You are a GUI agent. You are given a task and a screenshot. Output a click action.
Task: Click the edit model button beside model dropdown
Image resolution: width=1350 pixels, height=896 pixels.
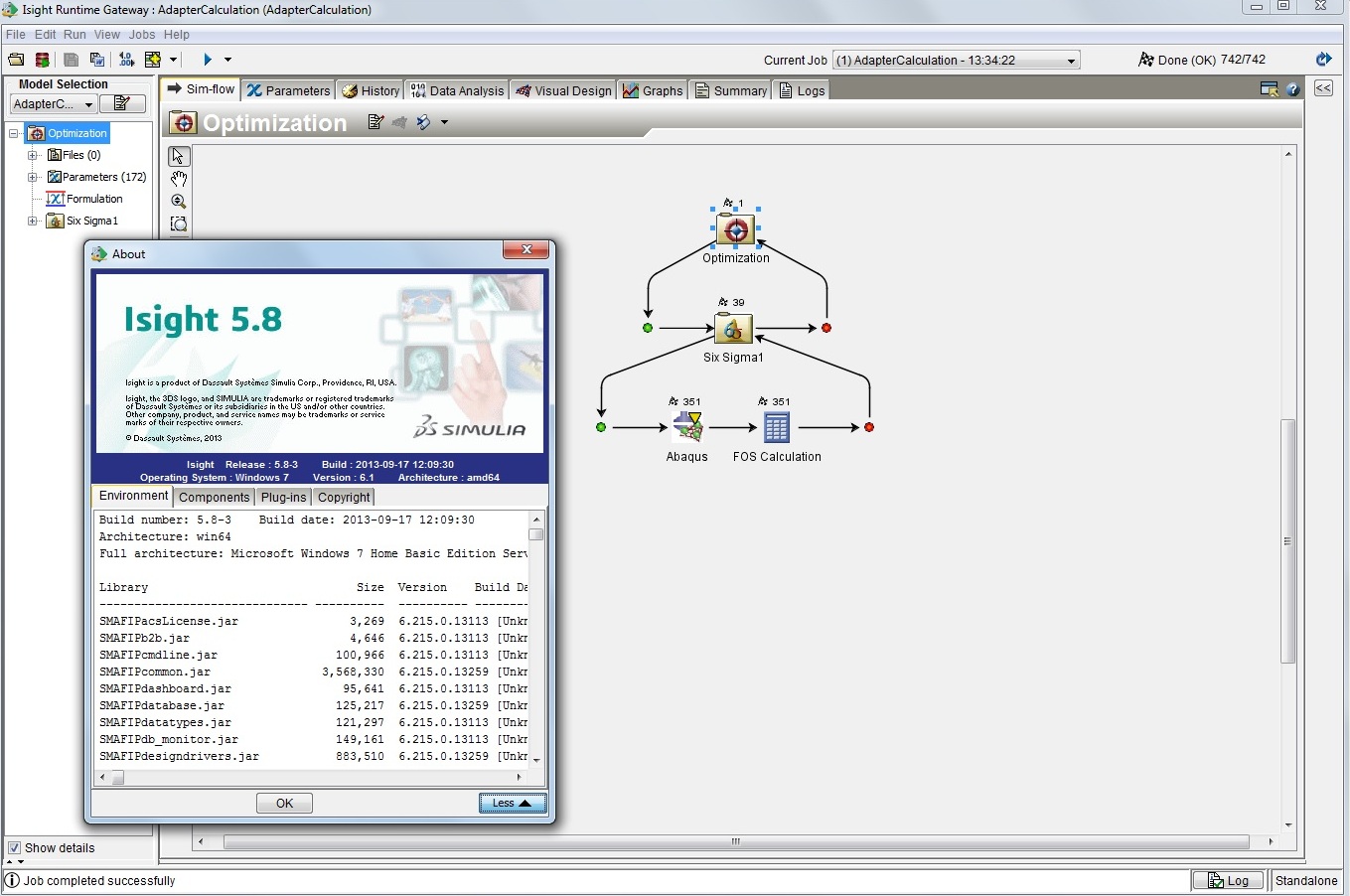pyautogui.click(x=122, y=103)
